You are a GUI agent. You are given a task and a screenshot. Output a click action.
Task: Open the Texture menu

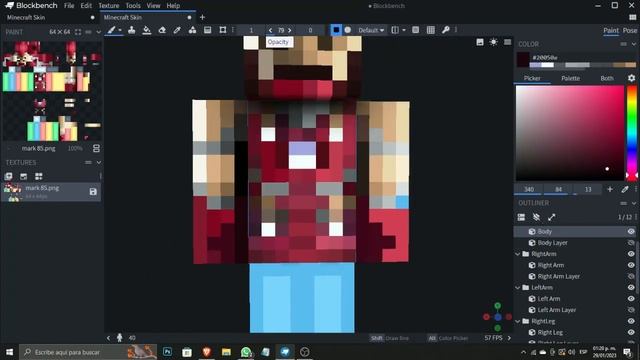pos(109,6)
